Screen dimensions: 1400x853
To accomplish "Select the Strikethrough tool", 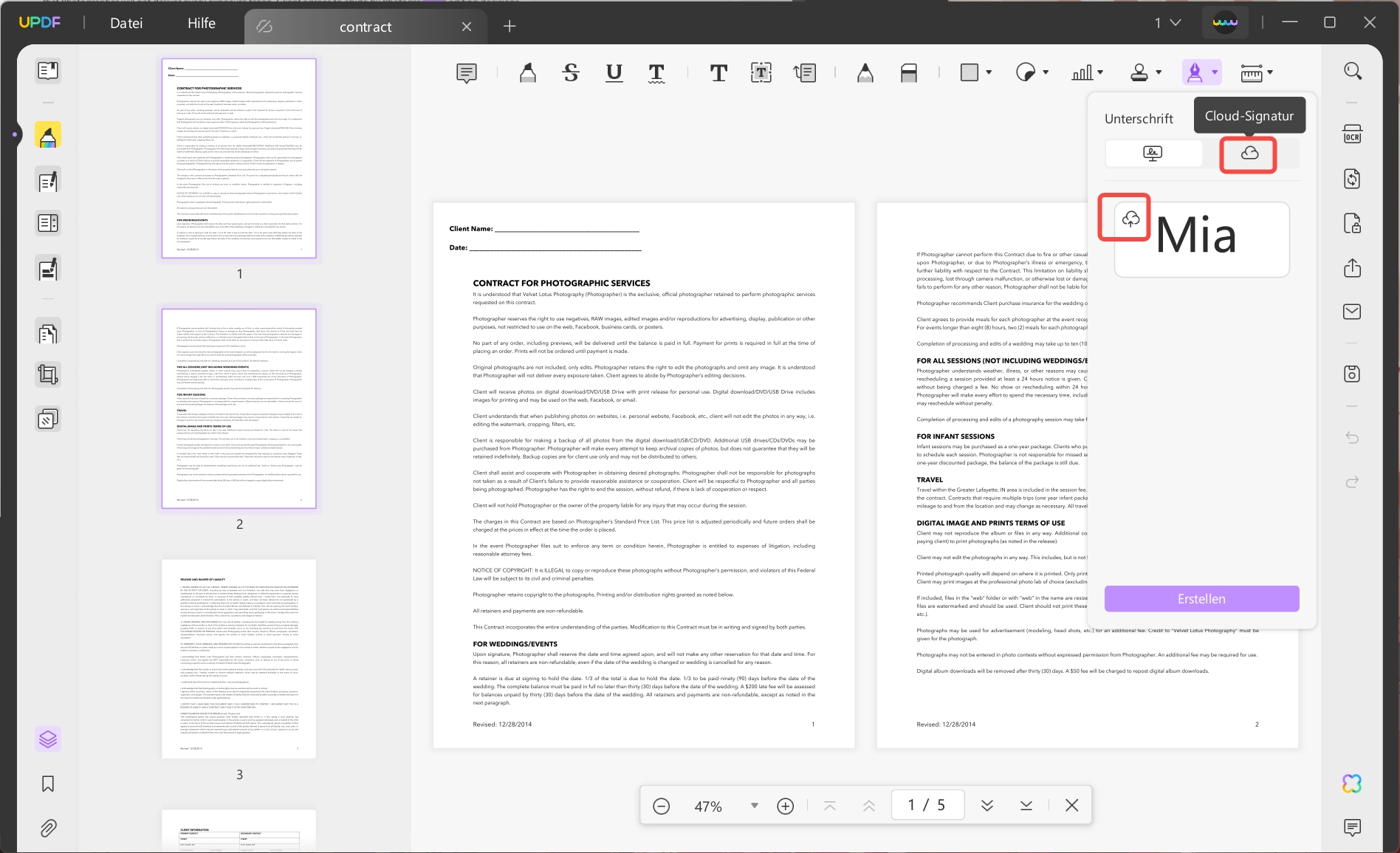I will pyautogui.click(x=571, y=73).
